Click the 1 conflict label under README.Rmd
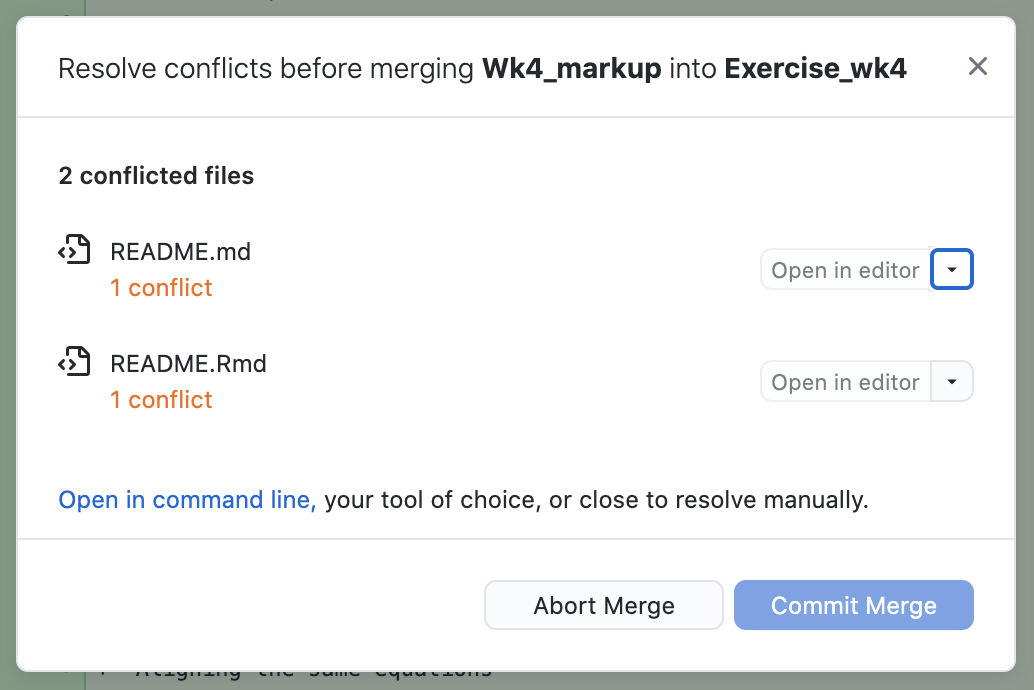Image resolution: width=1034 pixels, height=690 pixels. click(x=161, y=400)
